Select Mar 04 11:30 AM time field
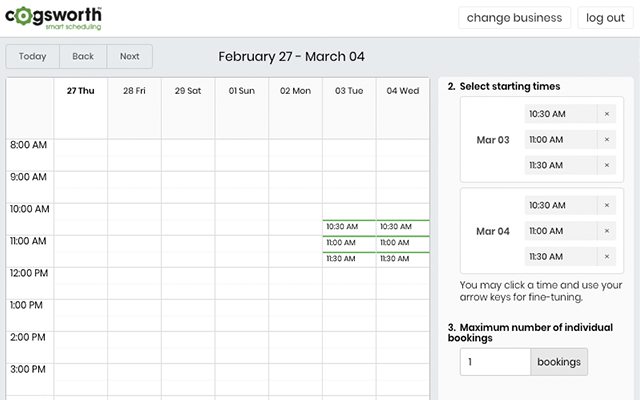Screen dimensions: 640x400 [560, 257]
